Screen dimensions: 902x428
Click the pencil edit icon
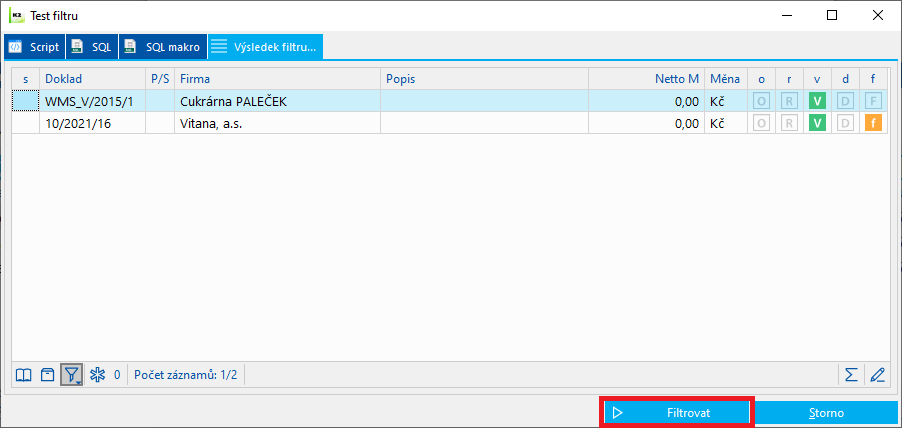coord(877,375)
